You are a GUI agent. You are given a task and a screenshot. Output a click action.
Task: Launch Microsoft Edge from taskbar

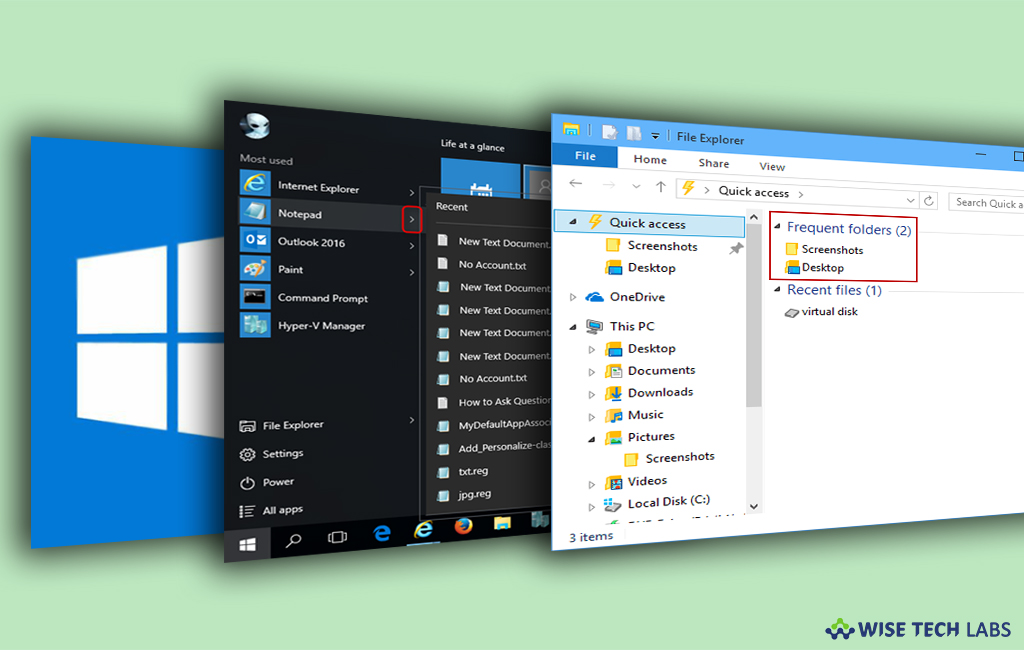pyautogui.click(x=382, y=534)
